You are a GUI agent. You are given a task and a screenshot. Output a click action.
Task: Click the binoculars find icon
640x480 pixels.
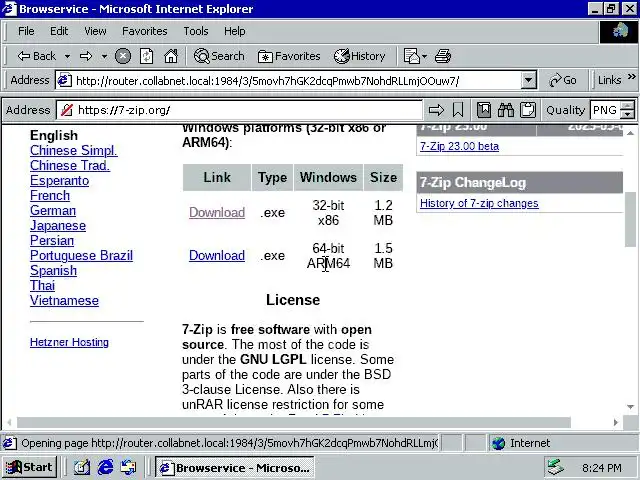[506, 110]
